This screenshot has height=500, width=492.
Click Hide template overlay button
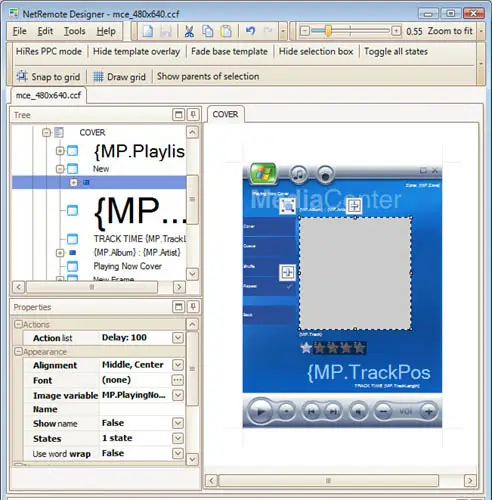pos(136,51)
